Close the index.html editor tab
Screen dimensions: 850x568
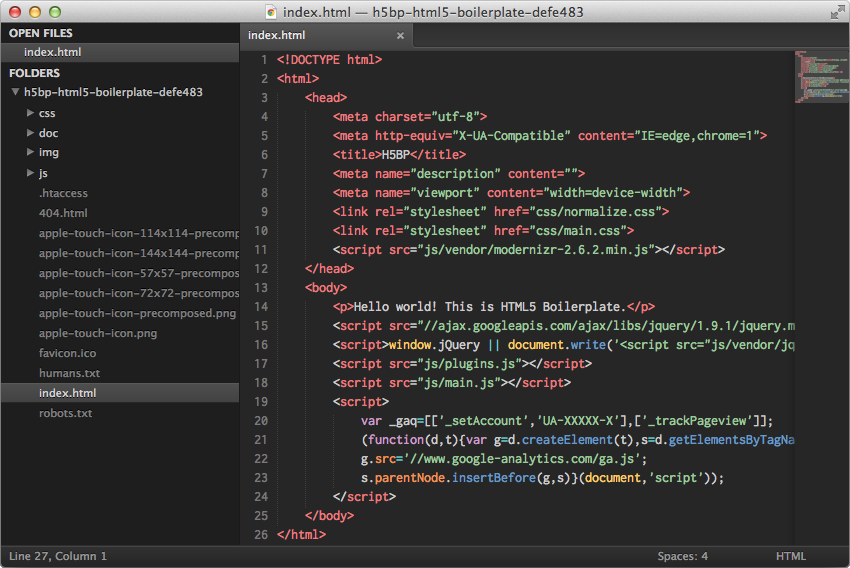point(400,35)
